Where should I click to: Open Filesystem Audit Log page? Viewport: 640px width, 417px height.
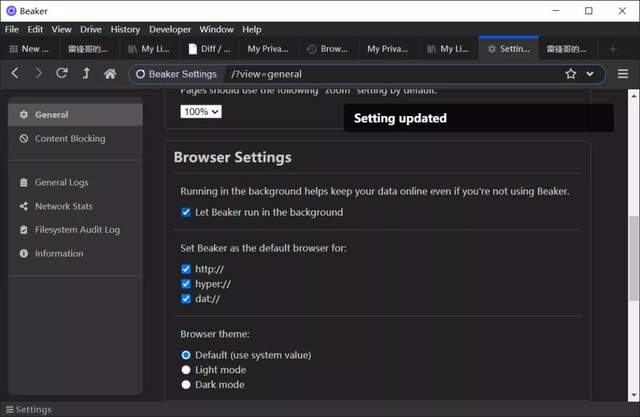tap(77, 230)
